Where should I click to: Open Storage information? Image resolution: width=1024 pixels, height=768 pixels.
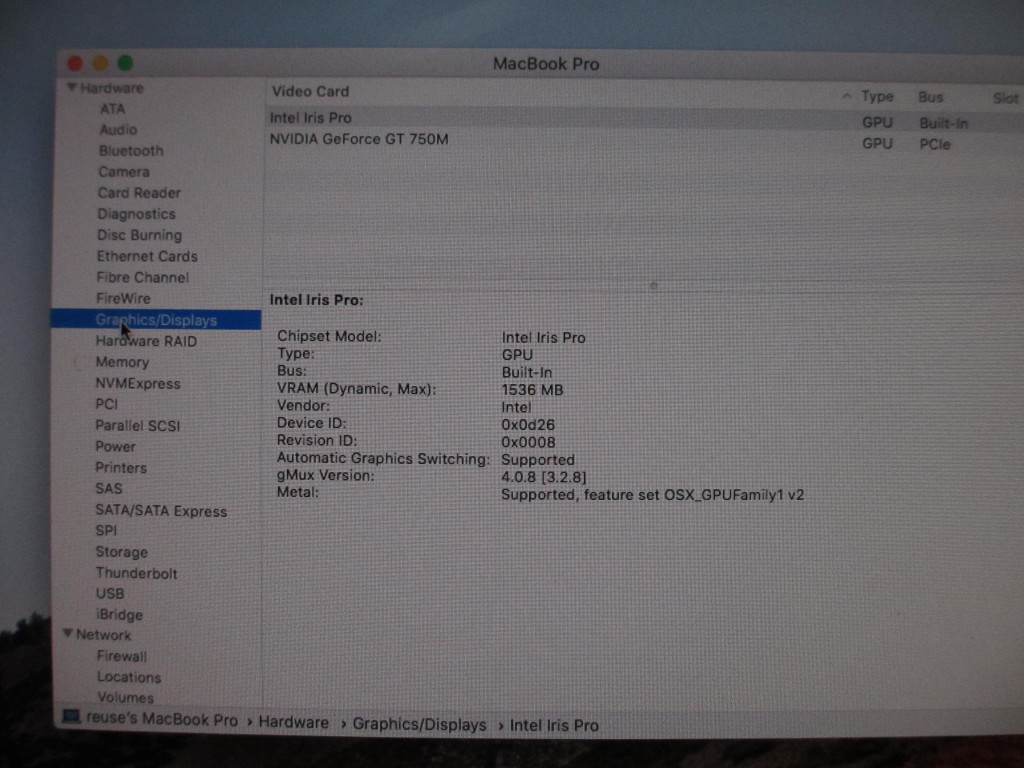click(x=121, y=552)
